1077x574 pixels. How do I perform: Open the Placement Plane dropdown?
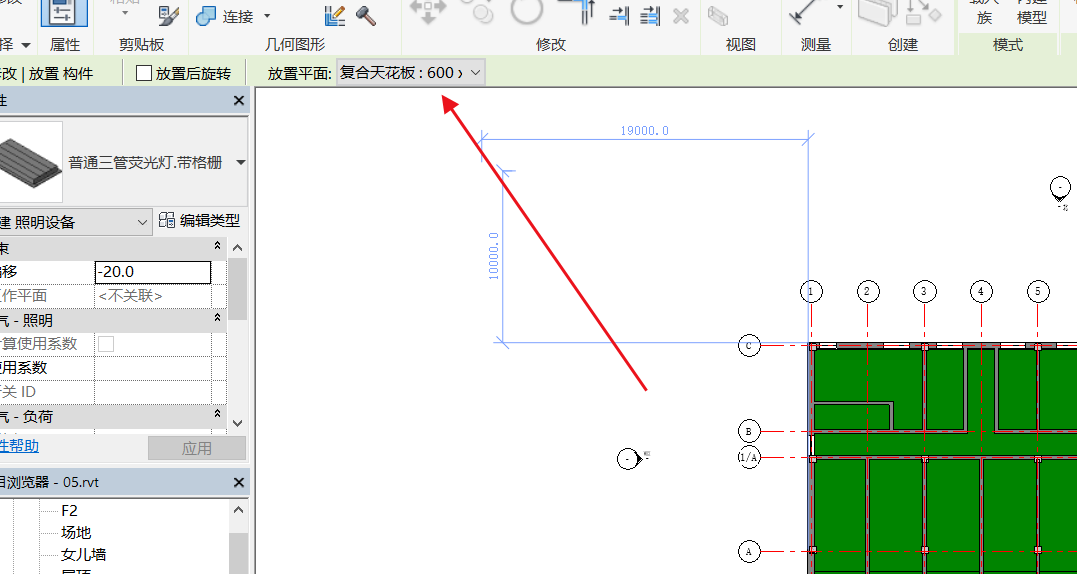pyautogui.click(x=475, y=73)
